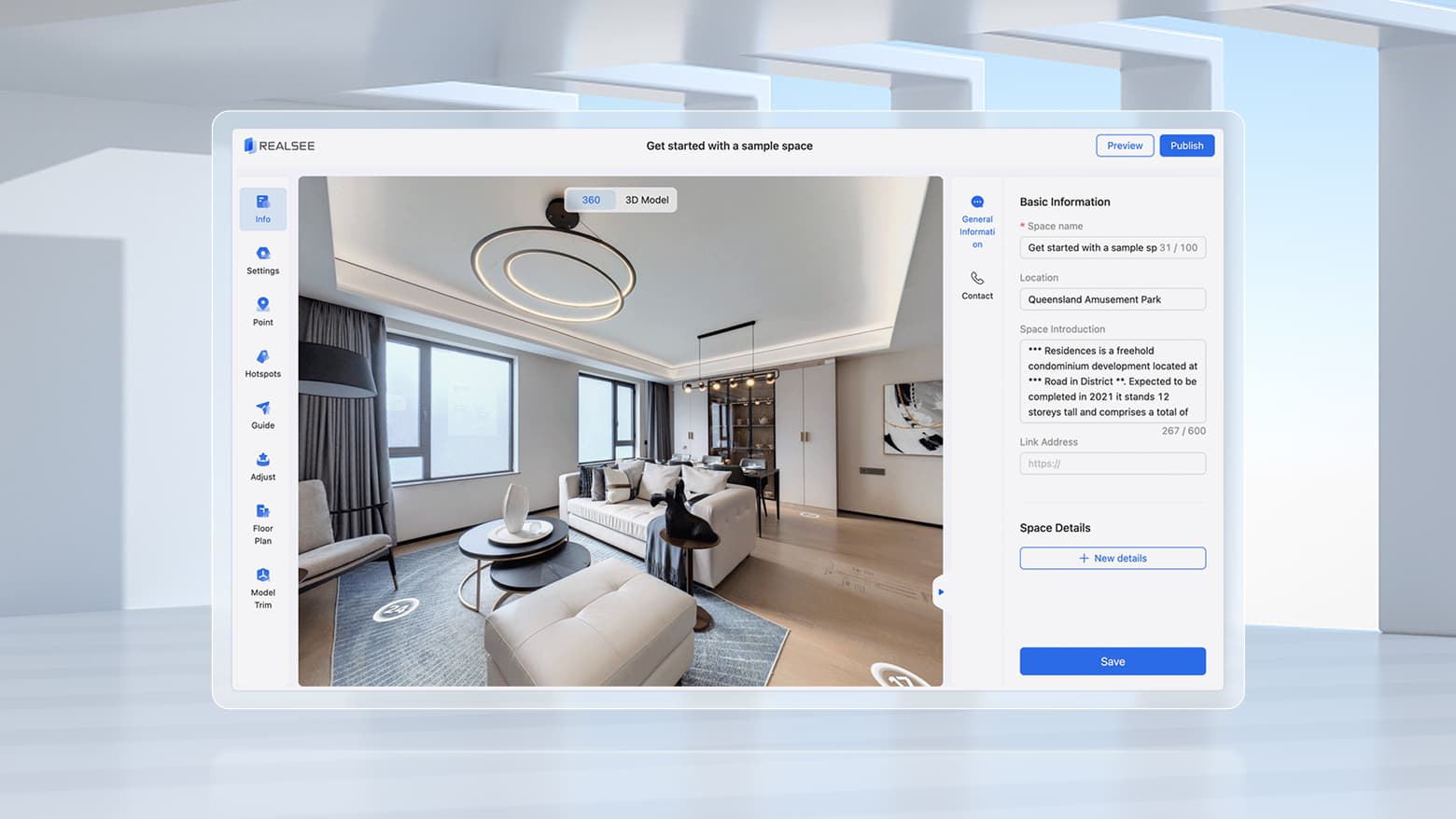Viewport: 1456px width, 819px height.
Task: Click Save to store Basic Information
Action: [x=1113, y=660]
